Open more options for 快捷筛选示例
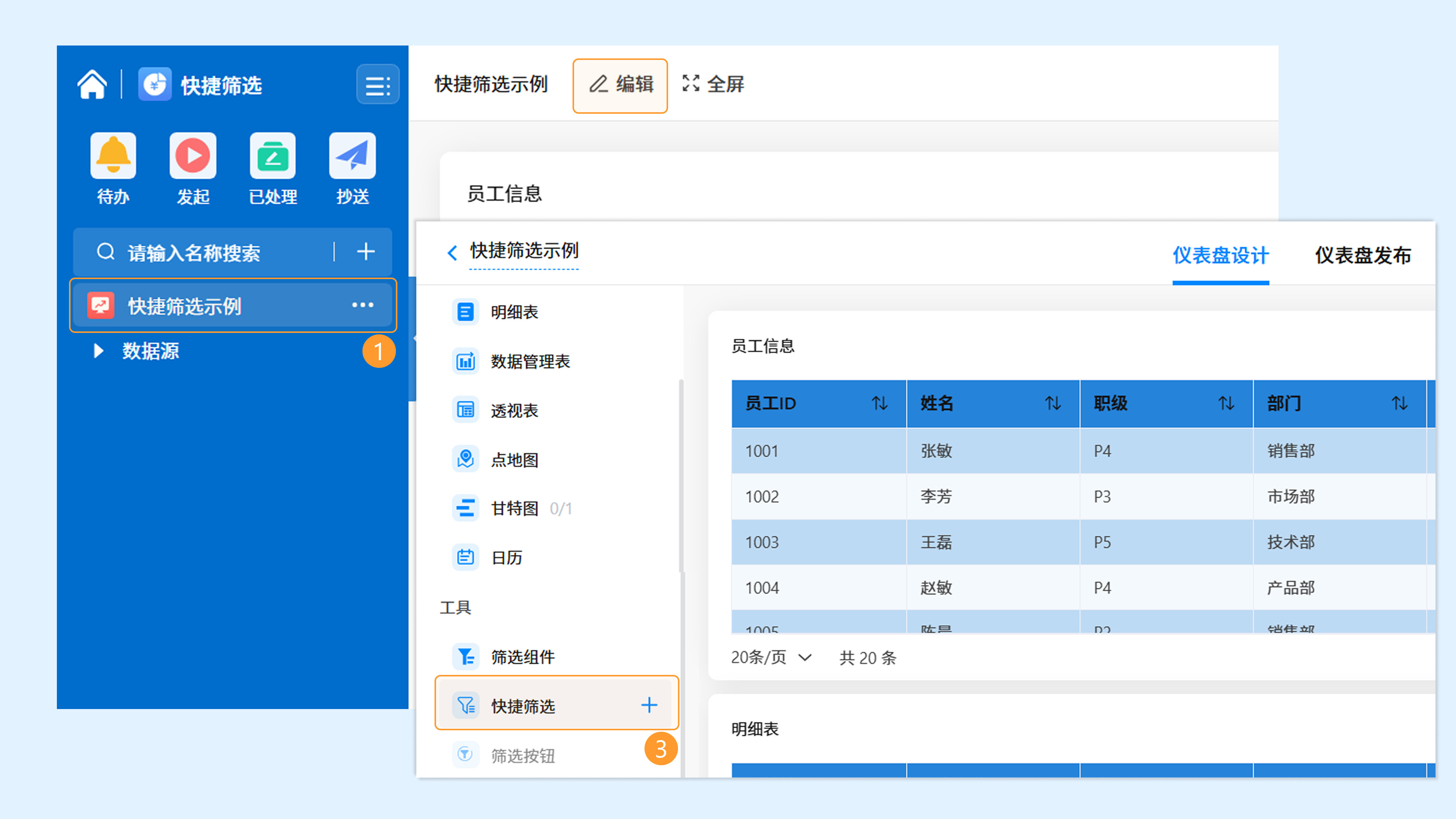 click(x=362, y=305)
